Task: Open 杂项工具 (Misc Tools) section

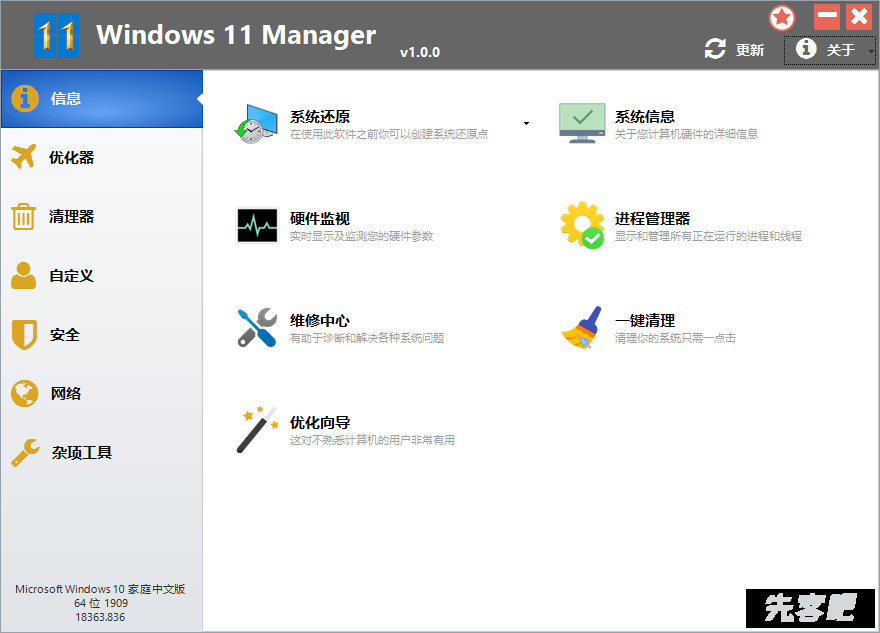Action: point(100,453)
